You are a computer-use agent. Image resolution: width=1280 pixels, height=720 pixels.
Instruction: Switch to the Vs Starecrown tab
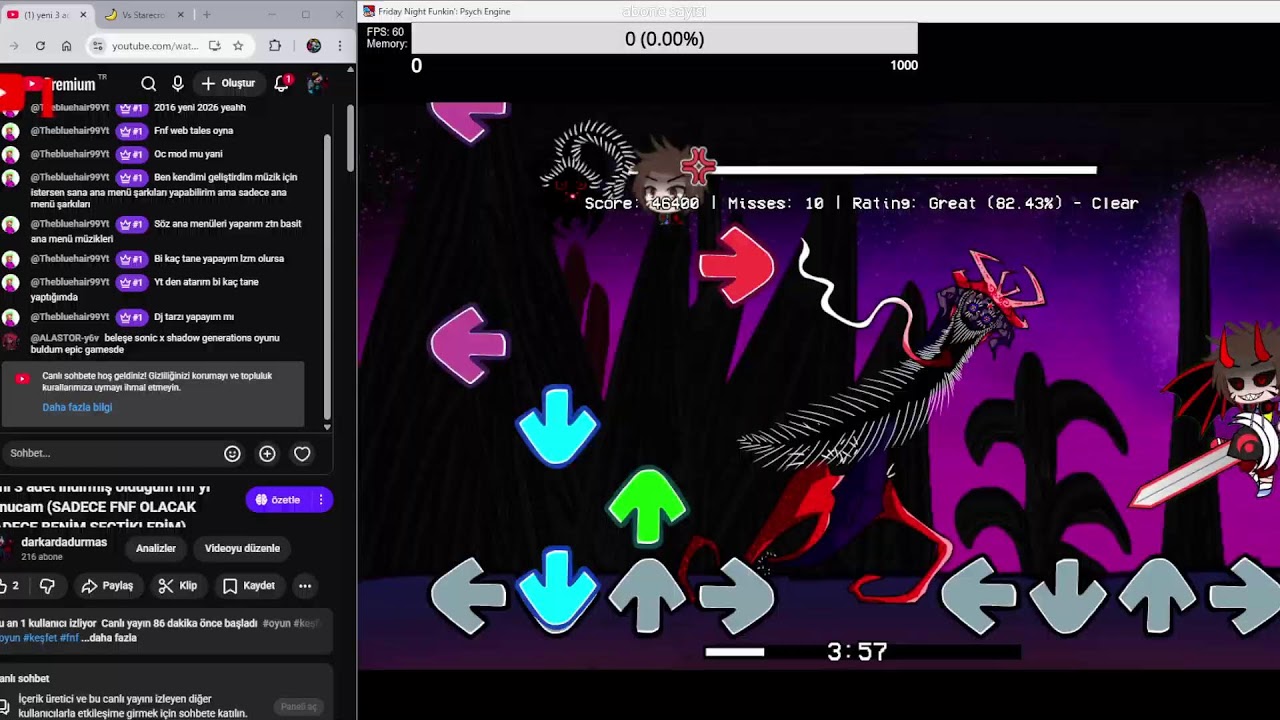[x=143, y=15]
